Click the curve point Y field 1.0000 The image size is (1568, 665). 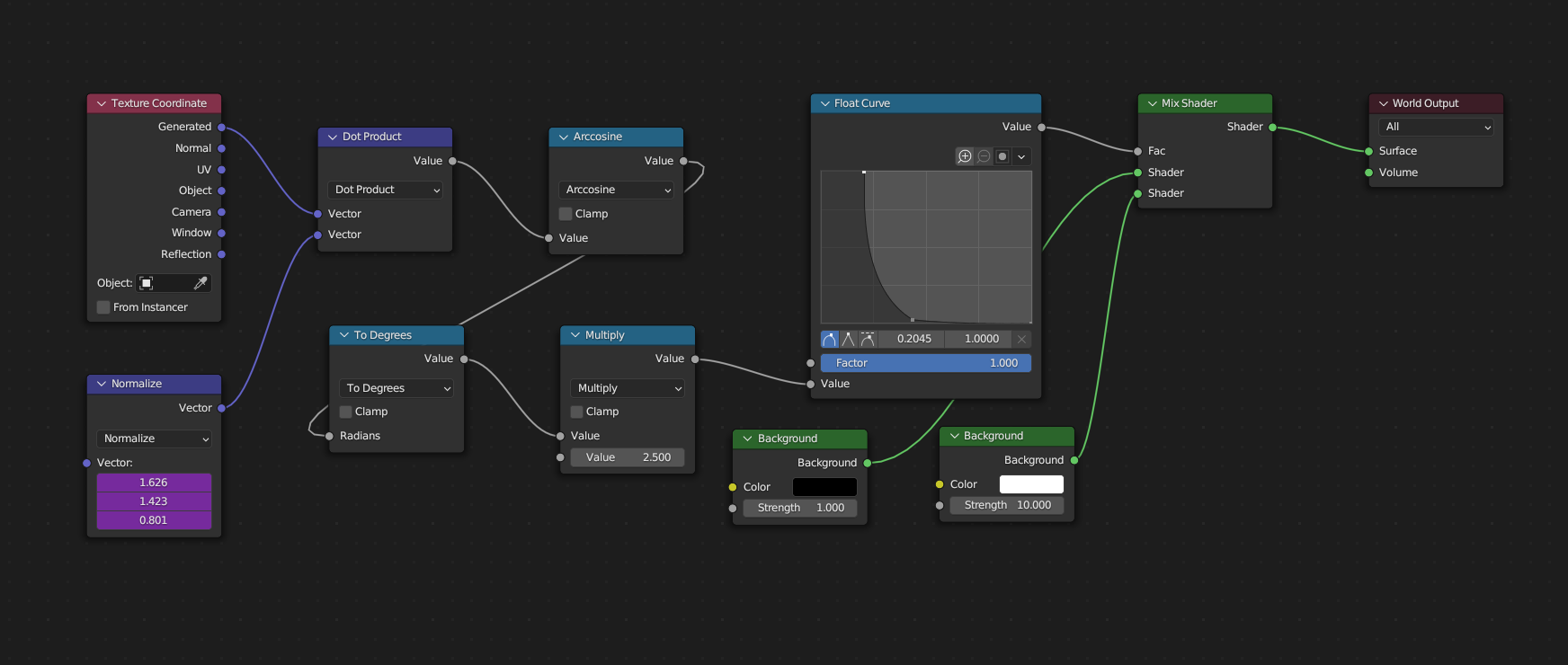pos(978,339)
